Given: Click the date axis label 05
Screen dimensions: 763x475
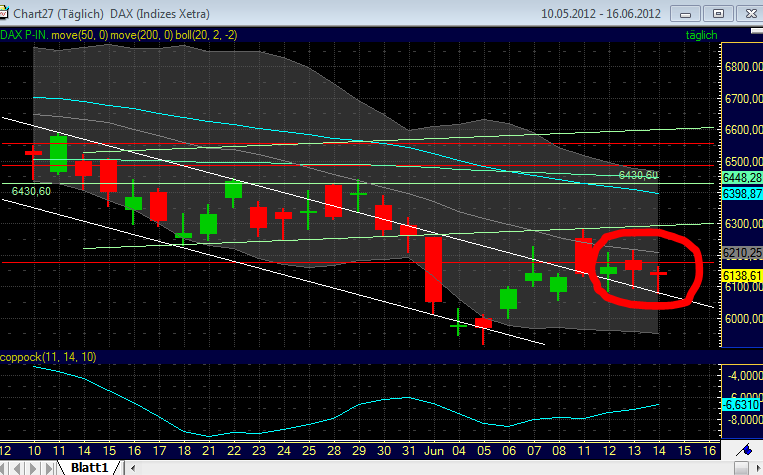Looking at the screenshot, I should click(x=484, y=451).
